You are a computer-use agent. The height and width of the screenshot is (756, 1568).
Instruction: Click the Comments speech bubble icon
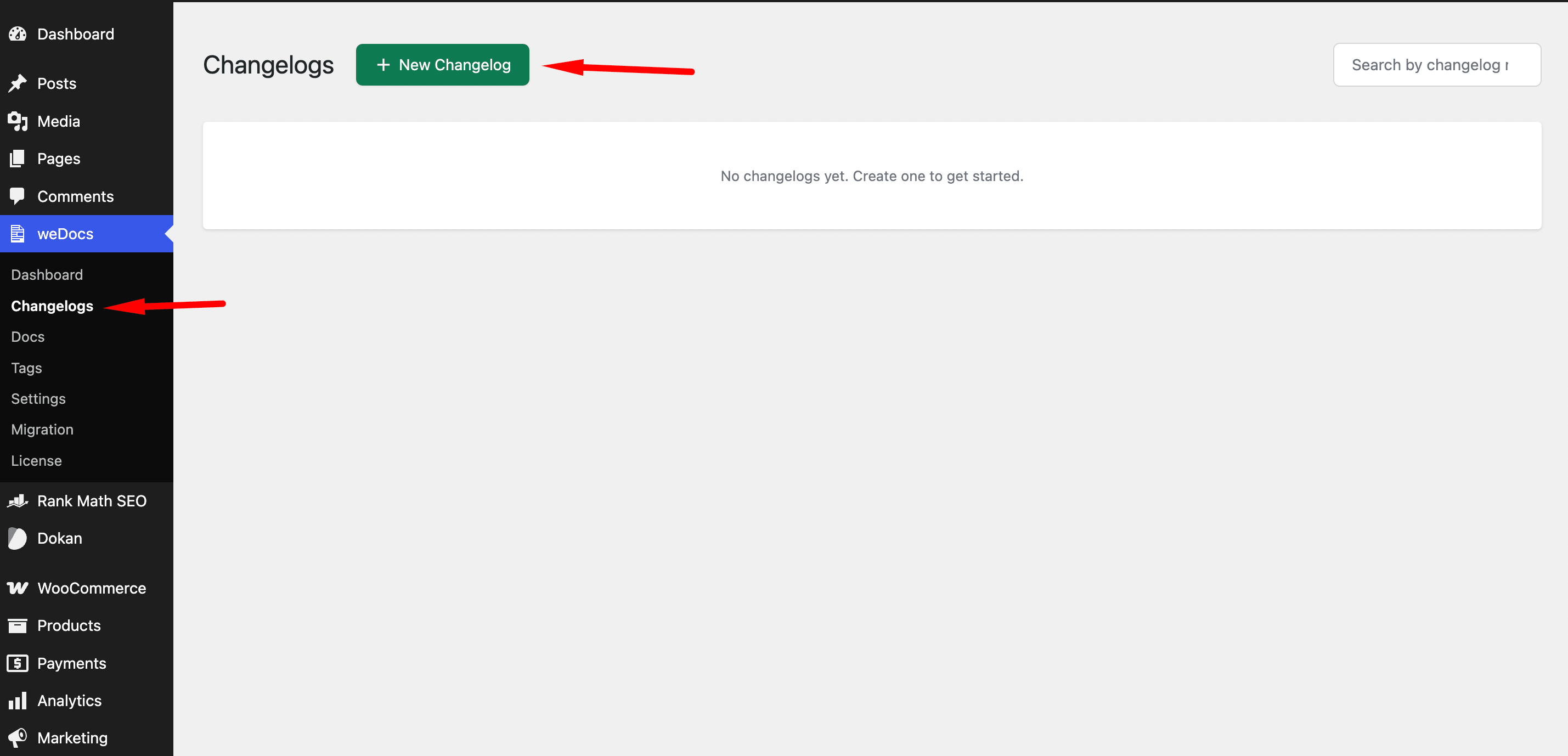18,196
